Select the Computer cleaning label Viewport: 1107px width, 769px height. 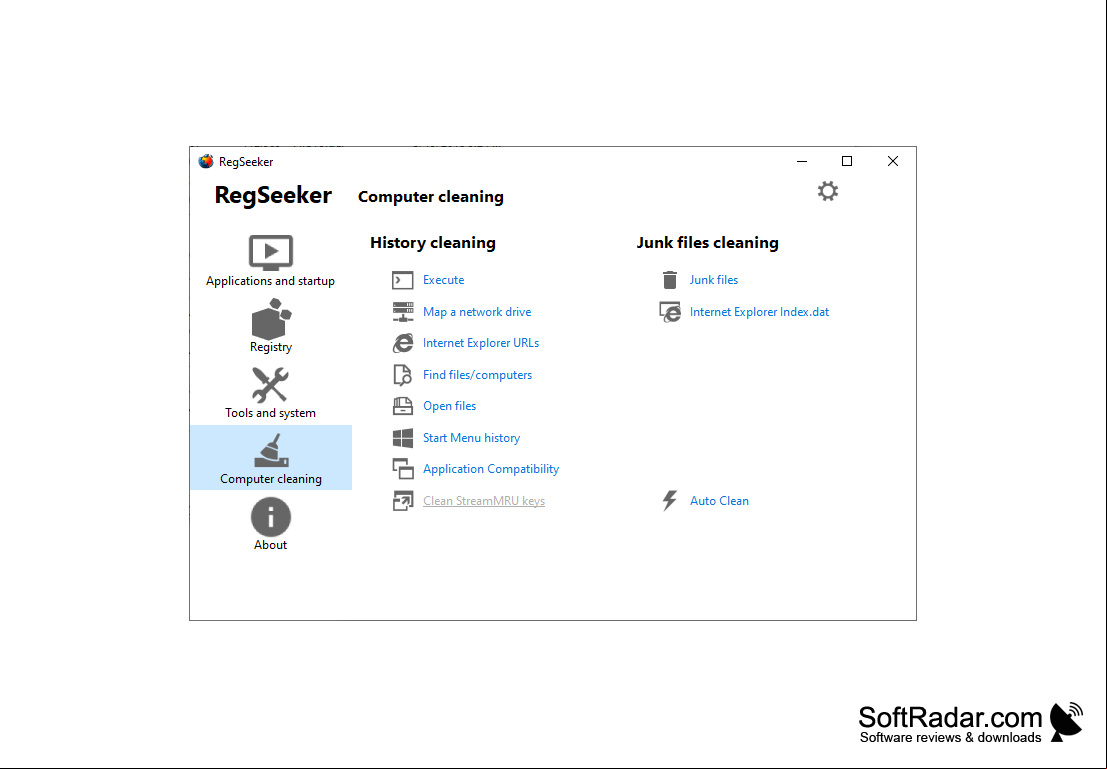270,479
